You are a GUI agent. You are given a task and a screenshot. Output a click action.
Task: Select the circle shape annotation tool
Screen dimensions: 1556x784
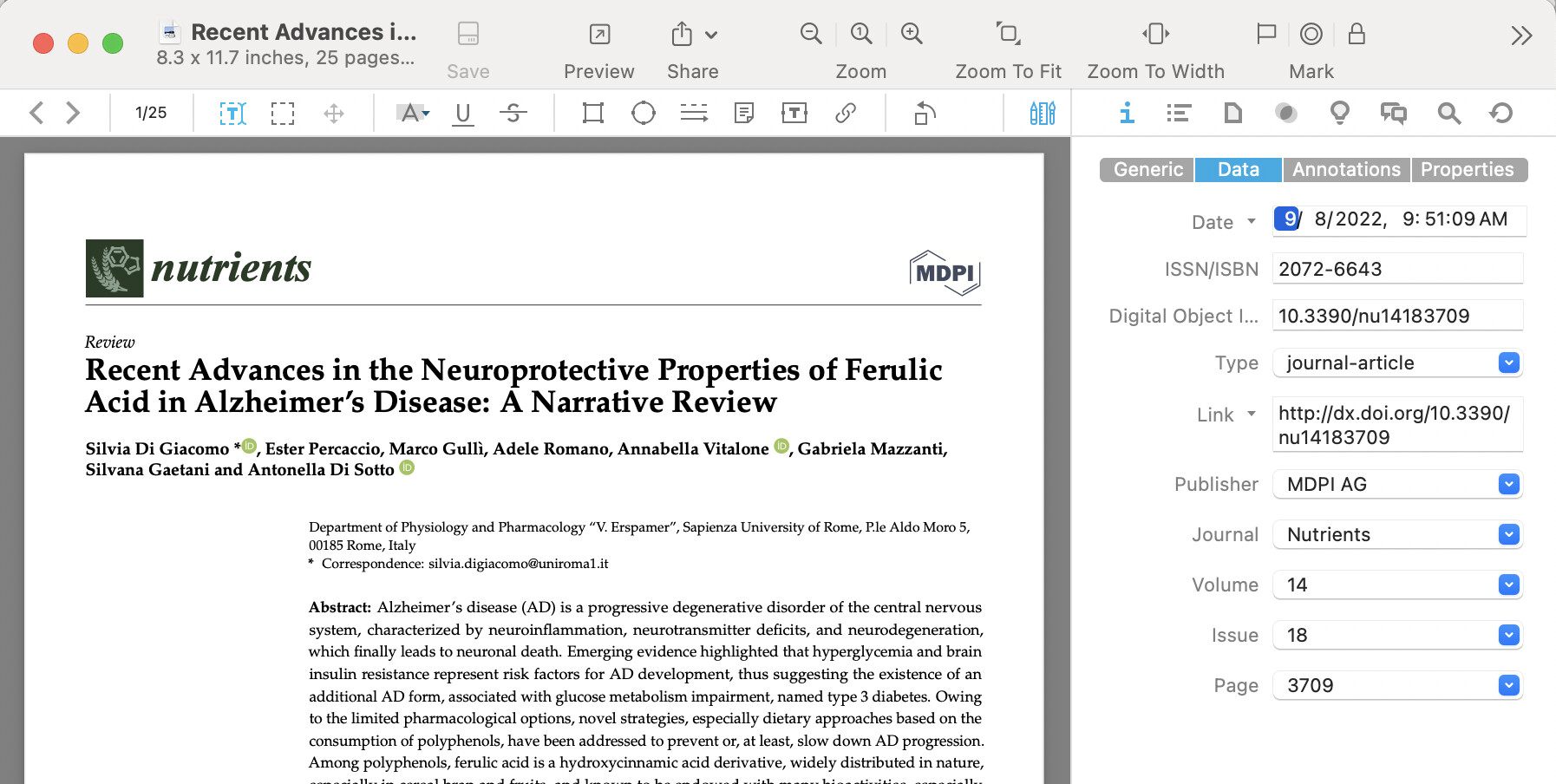[644, 113]
